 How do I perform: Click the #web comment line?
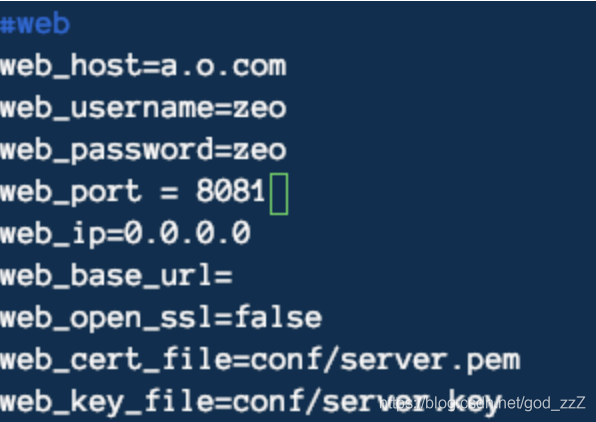tap(35, 24)
